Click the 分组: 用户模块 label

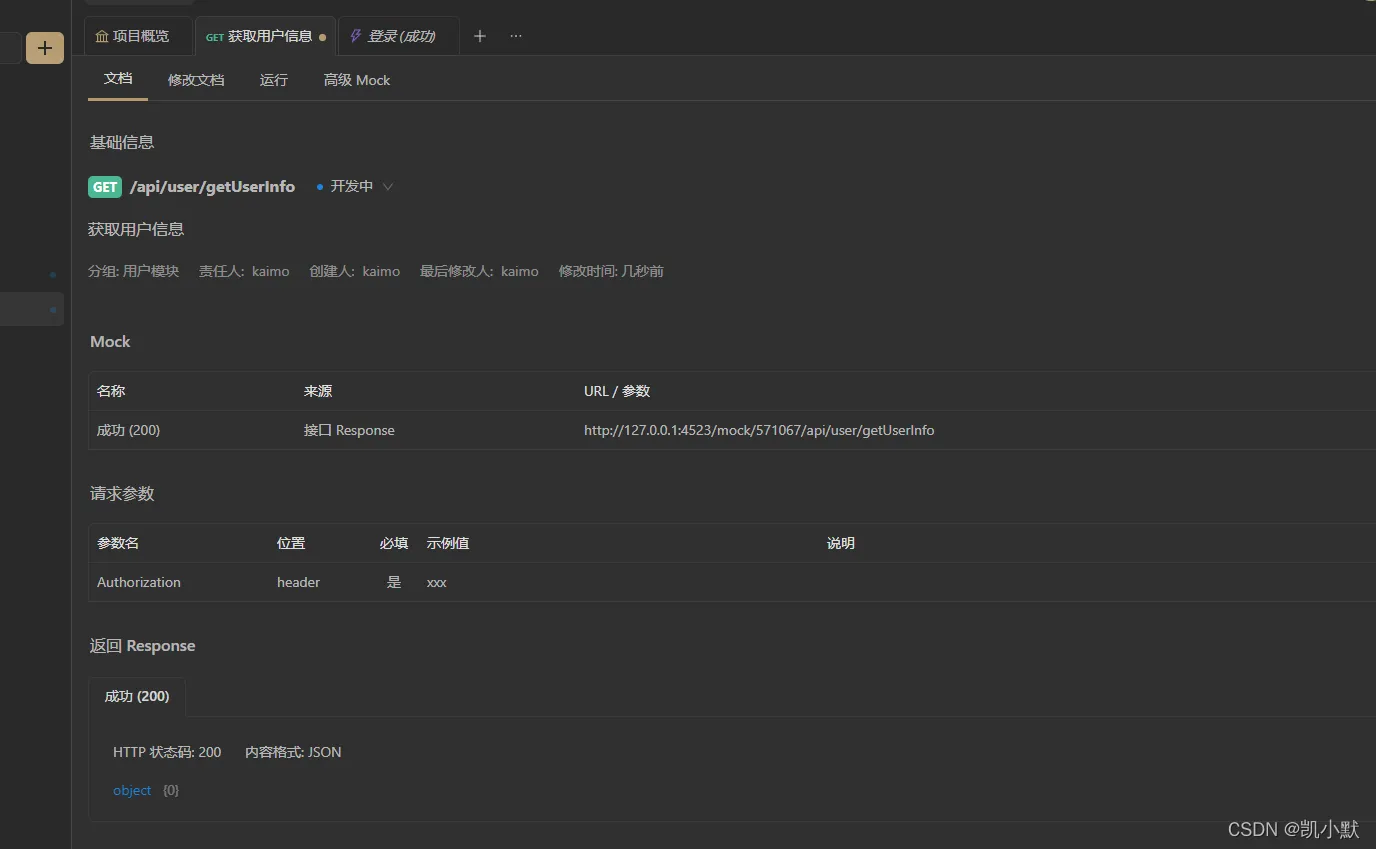(x=133, y=271)
